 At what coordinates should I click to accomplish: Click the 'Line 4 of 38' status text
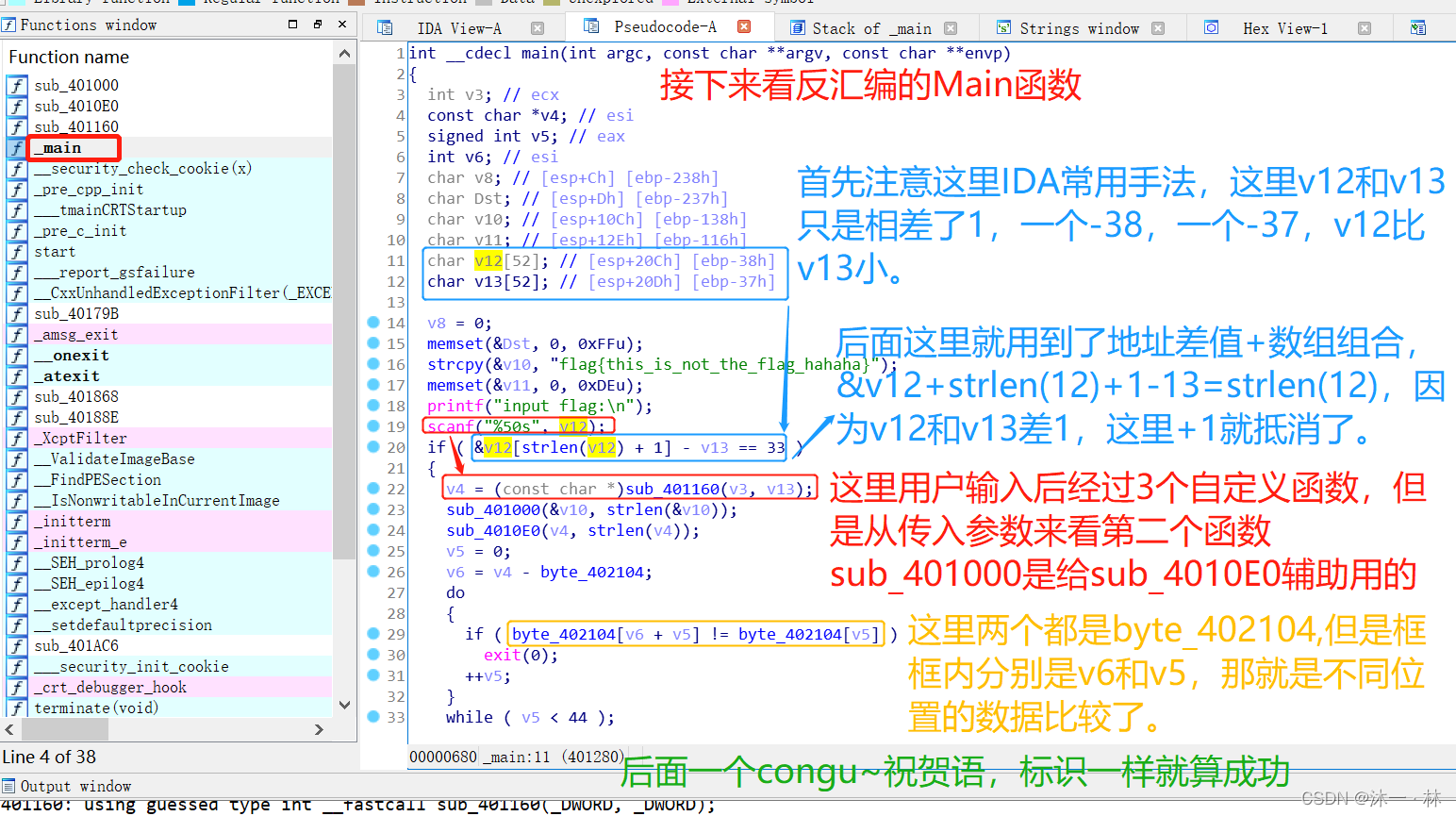coord(49,757)
